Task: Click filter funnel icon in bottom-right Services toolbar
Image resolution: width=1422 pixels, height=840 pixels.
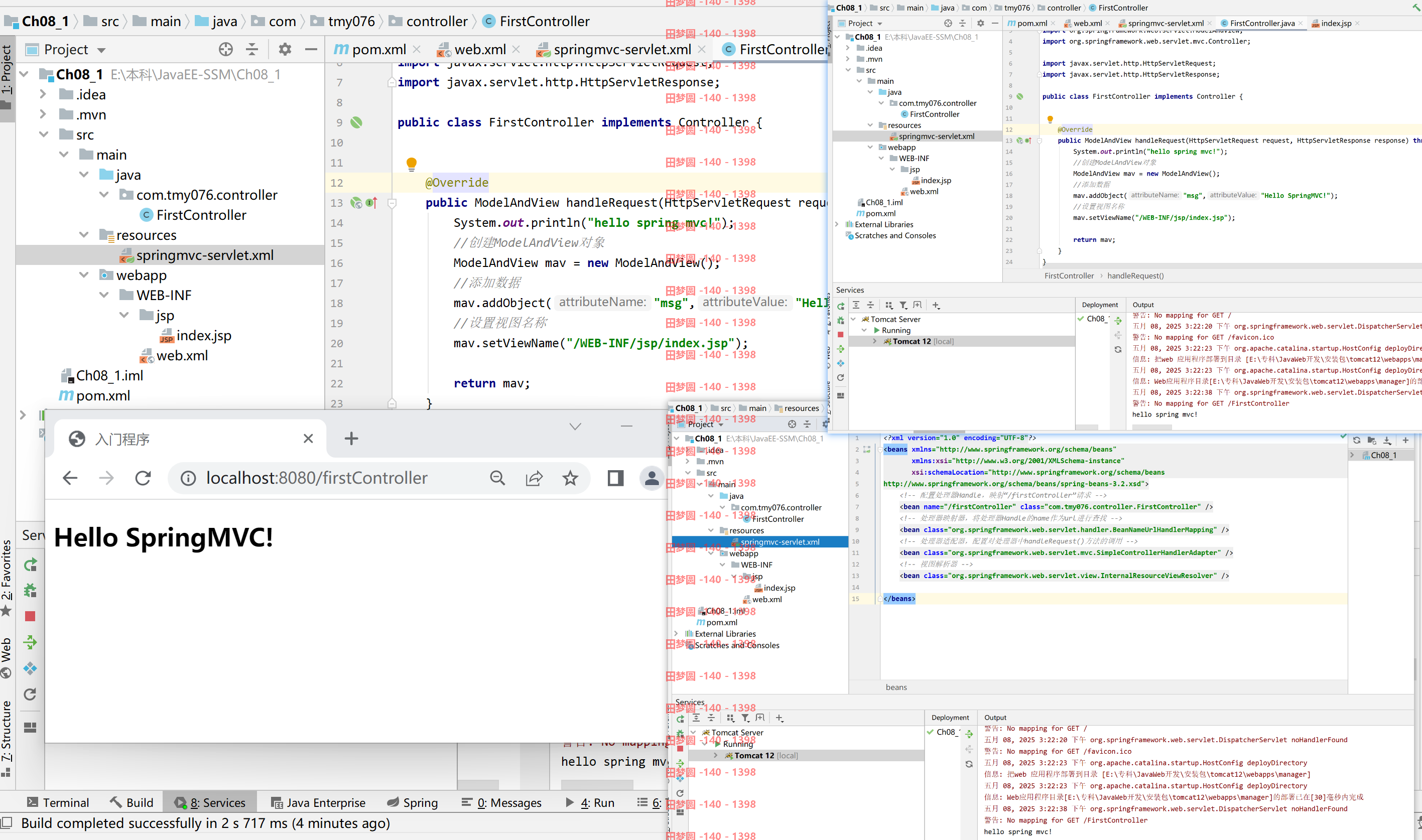Action: 745,718
